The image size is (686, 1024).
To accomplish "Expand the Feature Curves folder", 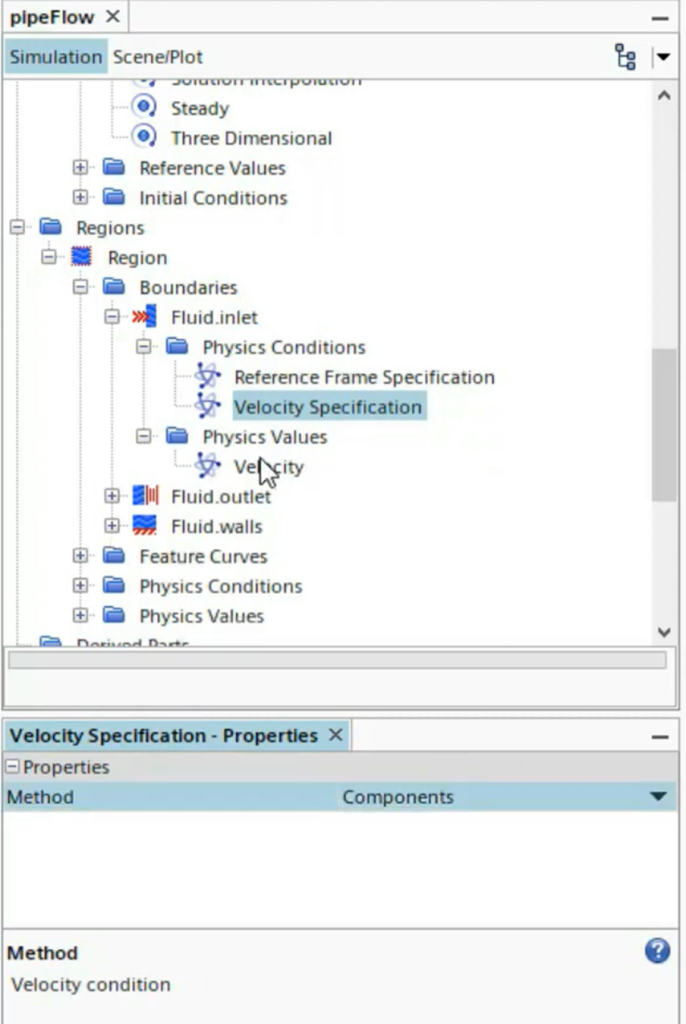I will click(x=80, y=556).
